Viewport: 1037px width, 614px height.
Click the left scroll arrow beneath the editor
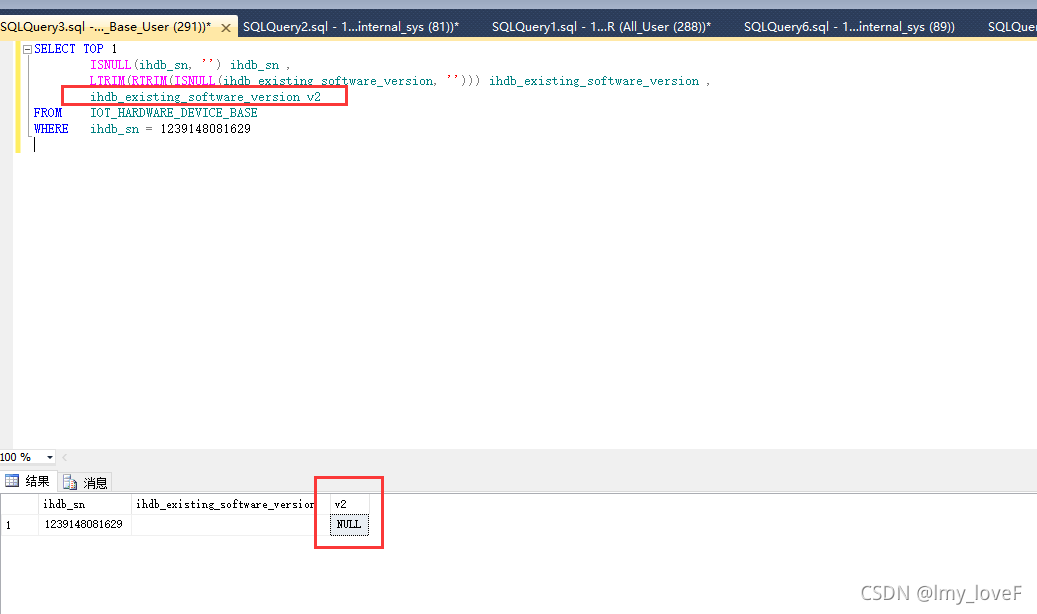point(64,457)
